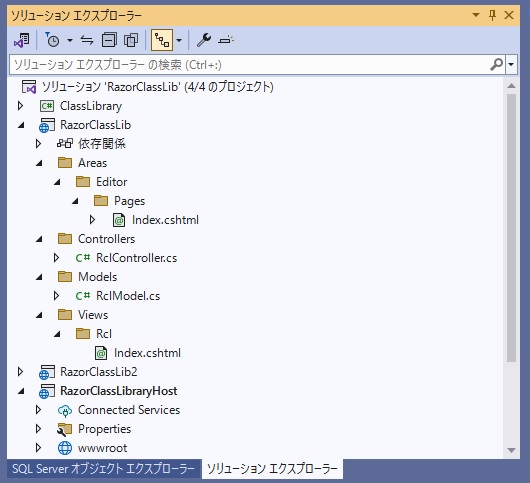Sync with active document
Viewport: 530px width, 483px height.
[x=87, y=40]
